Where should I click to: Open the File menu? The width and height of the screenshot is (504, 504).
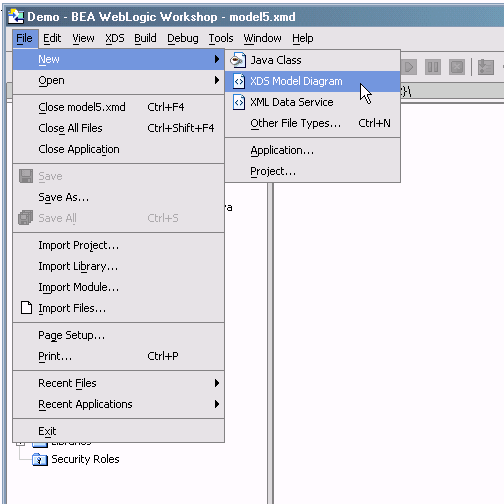(x=25, y=38)
